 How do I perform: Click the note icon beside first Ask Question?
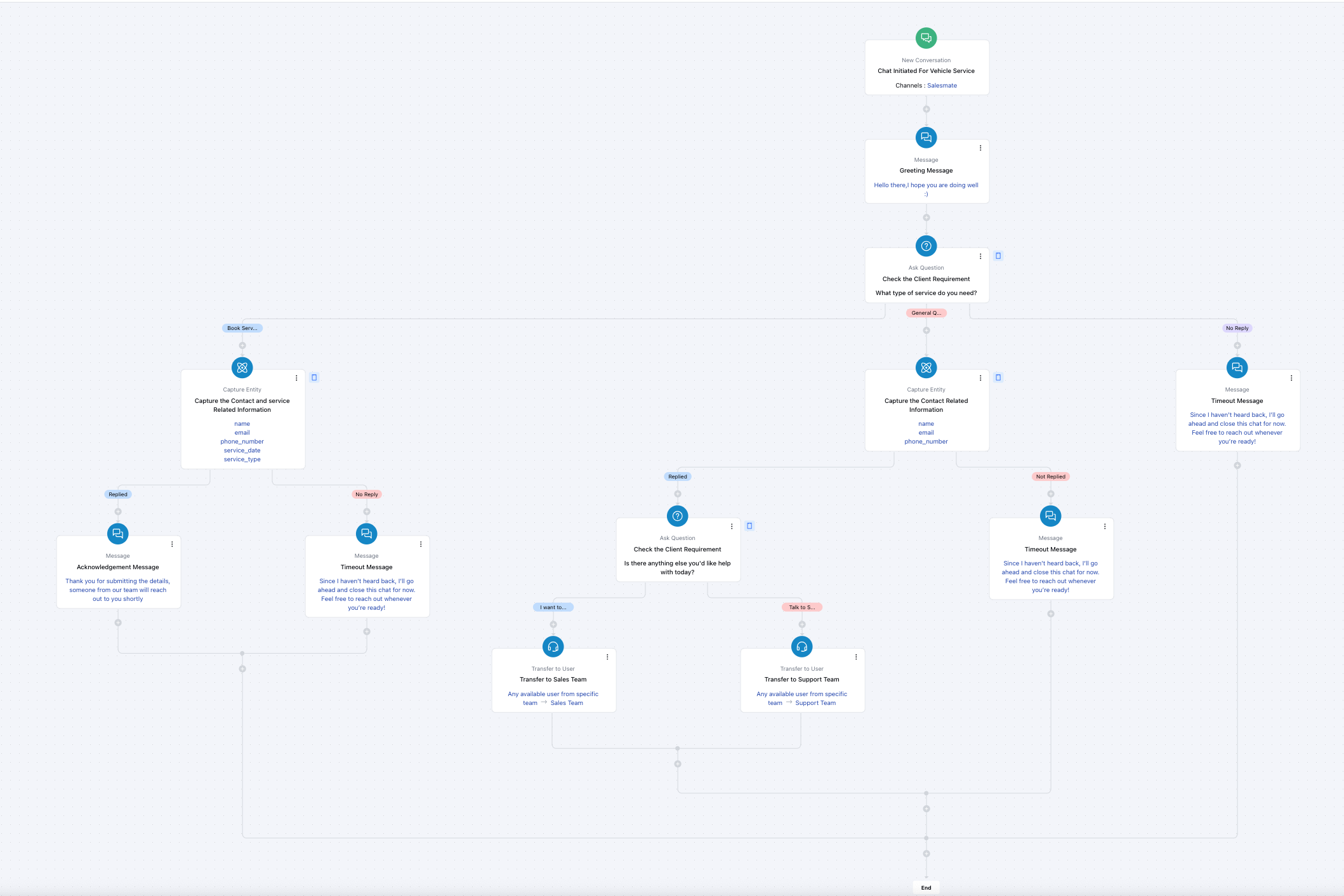pyautogui.click(x=998, y=256)
